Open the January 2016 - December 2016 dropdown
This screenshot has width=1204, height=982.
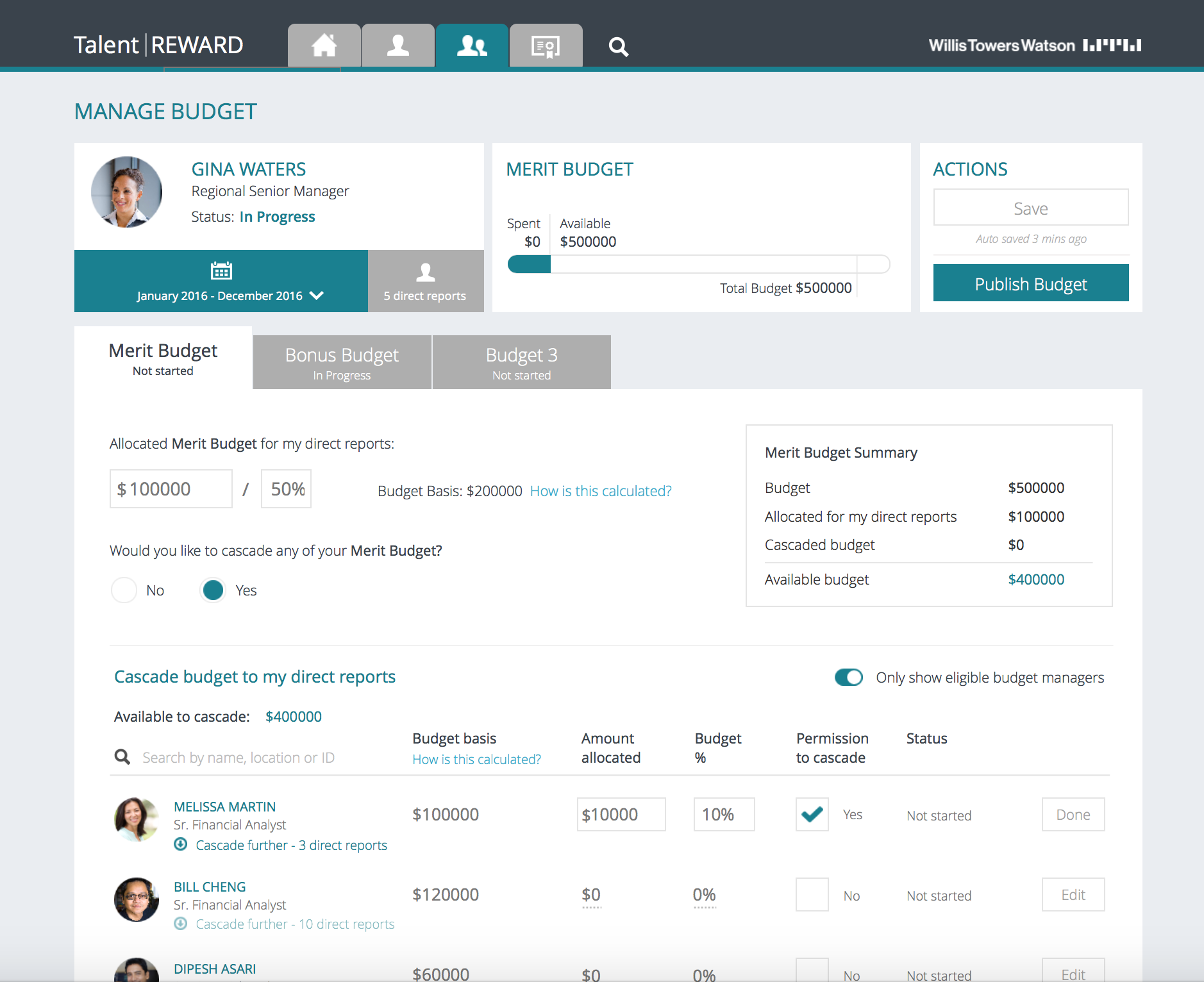pos(317,295)
